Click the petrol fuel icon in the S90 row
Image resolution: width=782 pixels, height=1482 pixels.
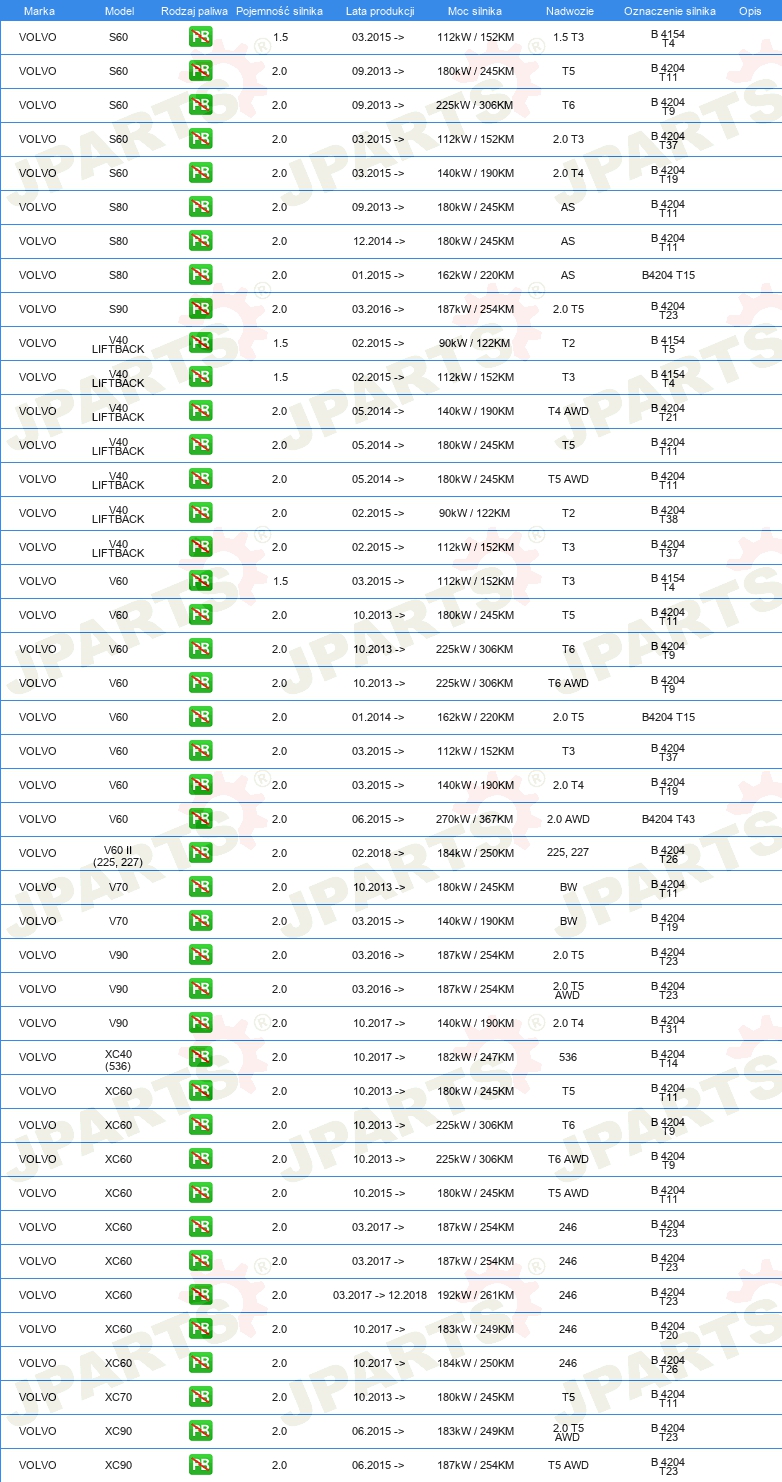click(200, 310)
